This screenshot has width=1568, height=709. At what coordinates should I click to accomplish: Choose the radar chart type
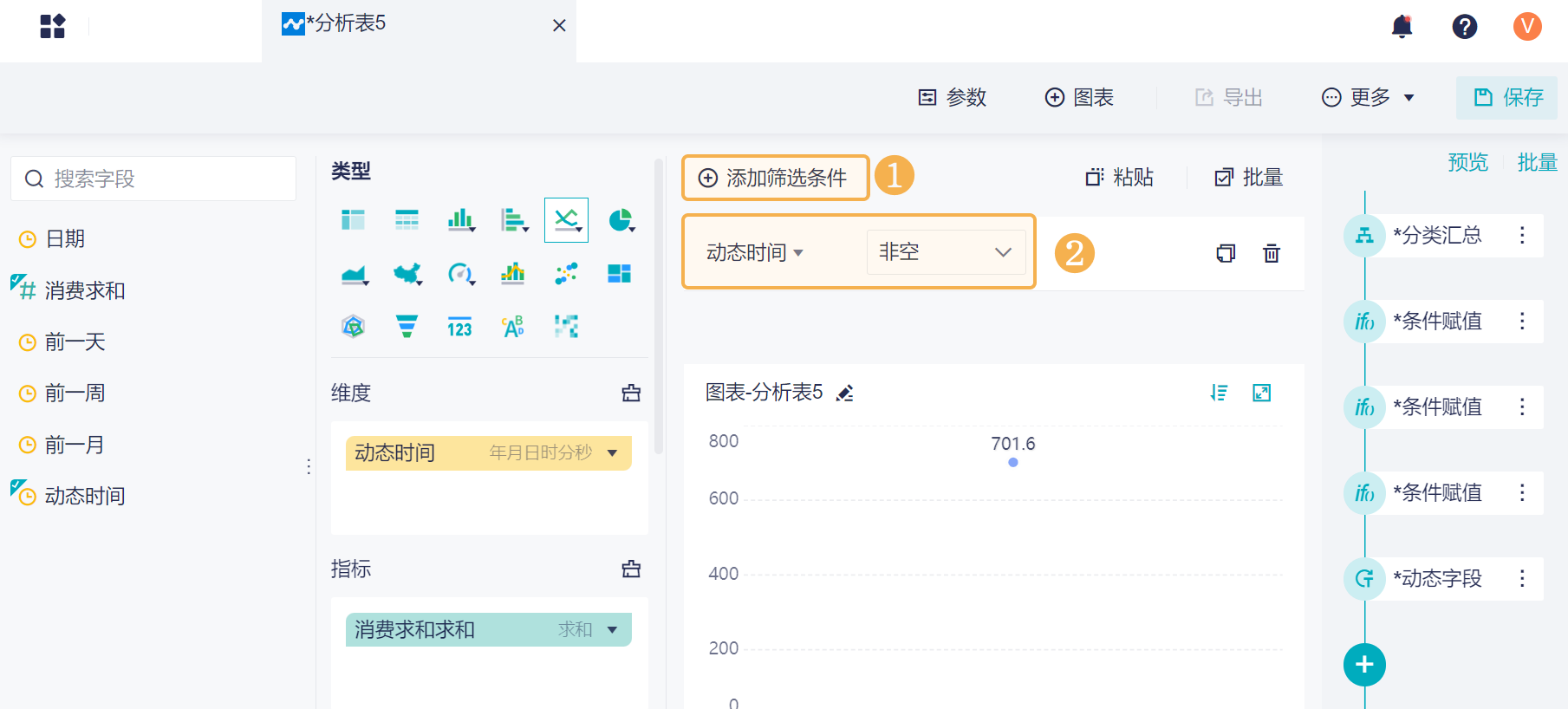[353, 327]
